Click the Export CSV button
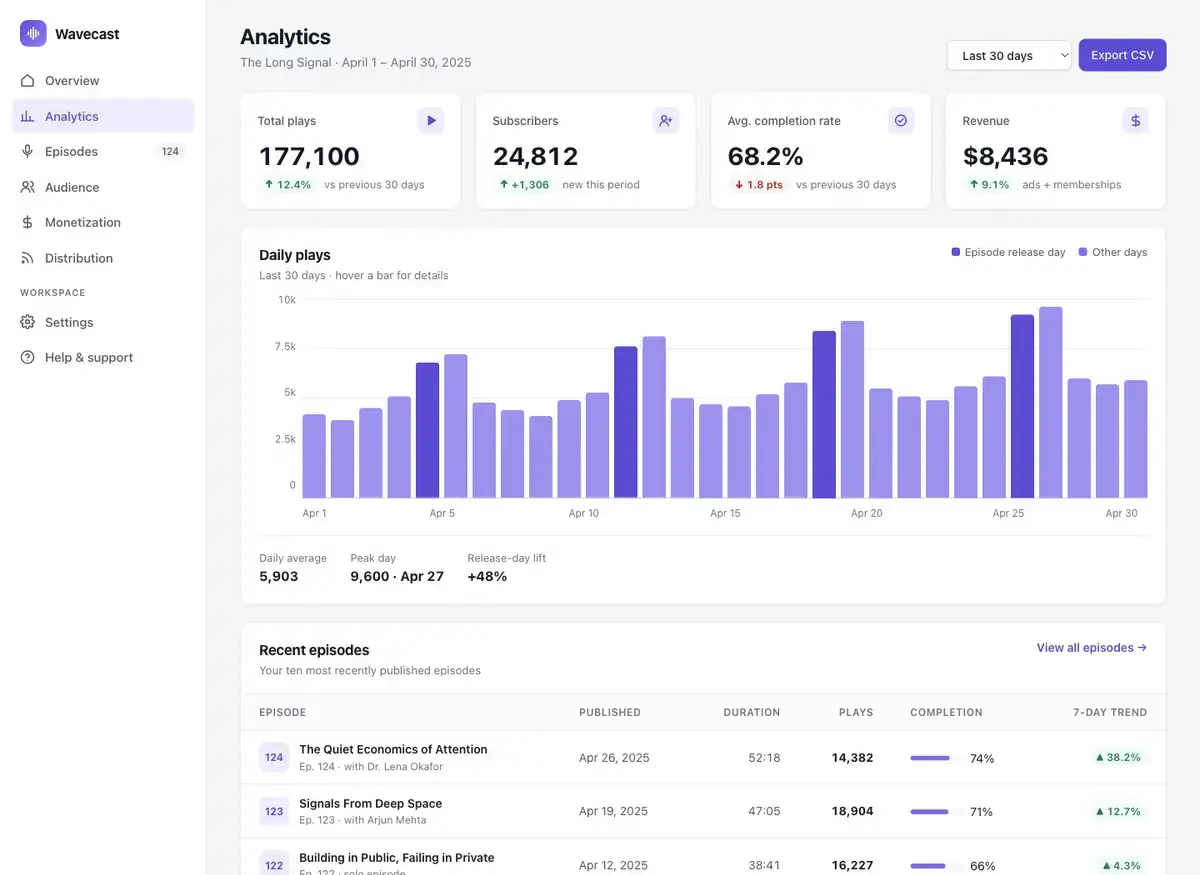1200x875 pixels. (1122, 55)
